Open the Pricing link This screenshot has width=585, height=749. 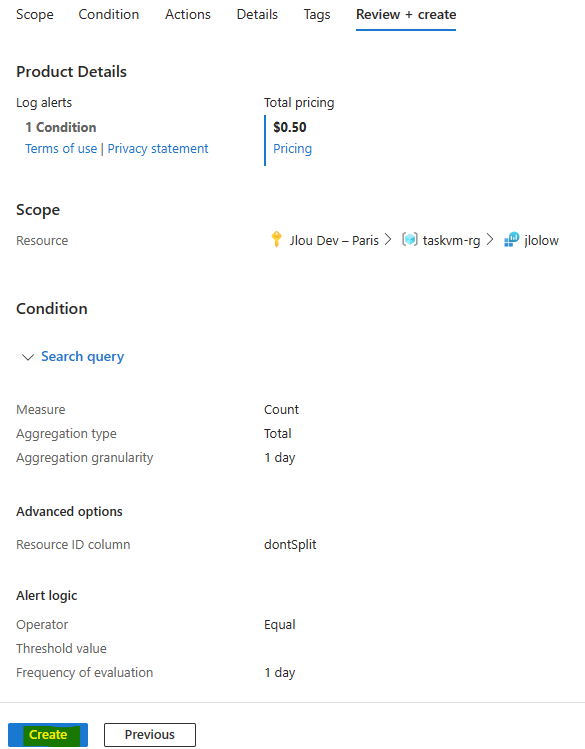coord(292,149)
